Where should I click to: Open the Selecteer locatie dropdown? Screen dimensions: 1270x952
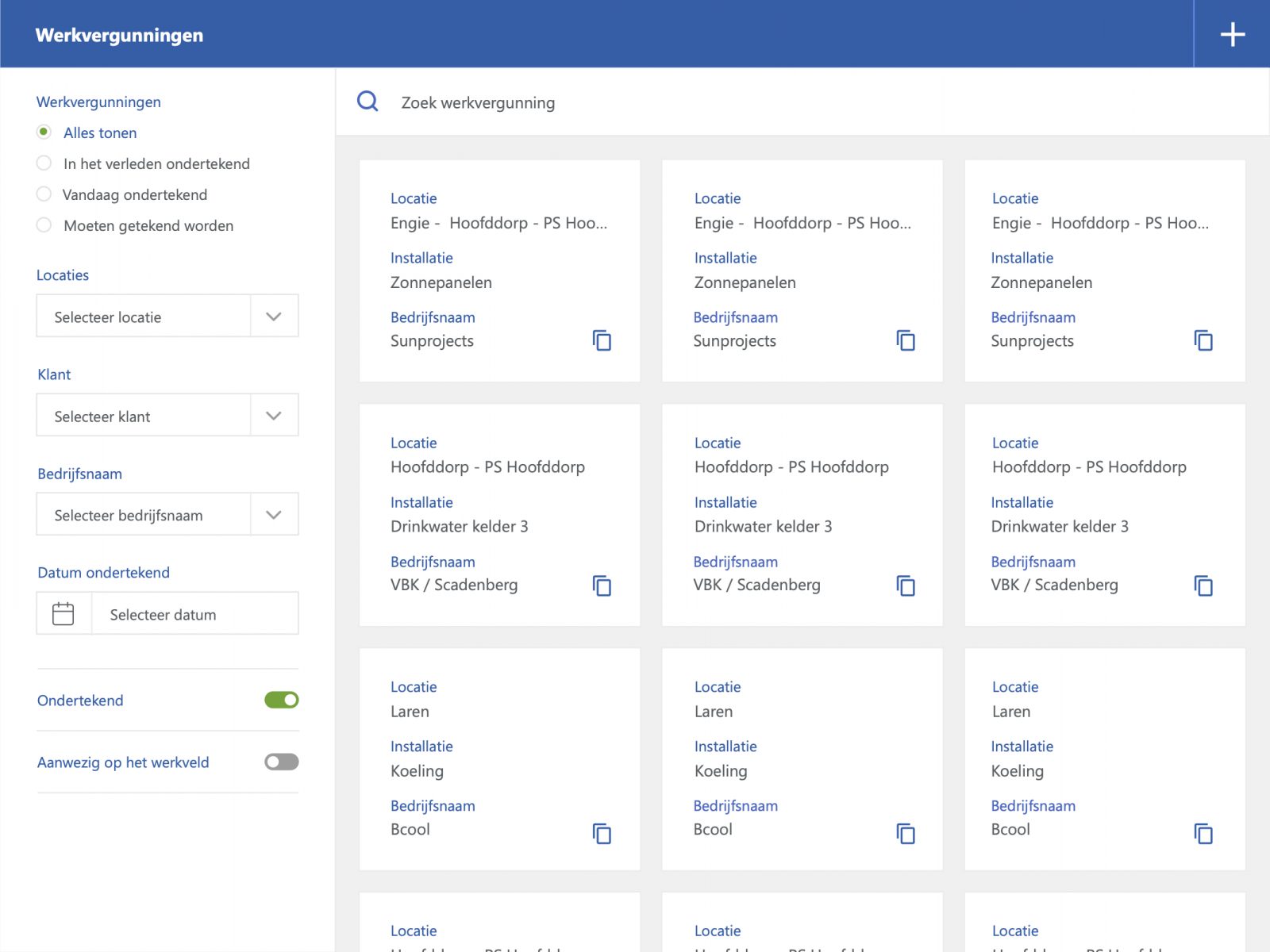point(167,316)
